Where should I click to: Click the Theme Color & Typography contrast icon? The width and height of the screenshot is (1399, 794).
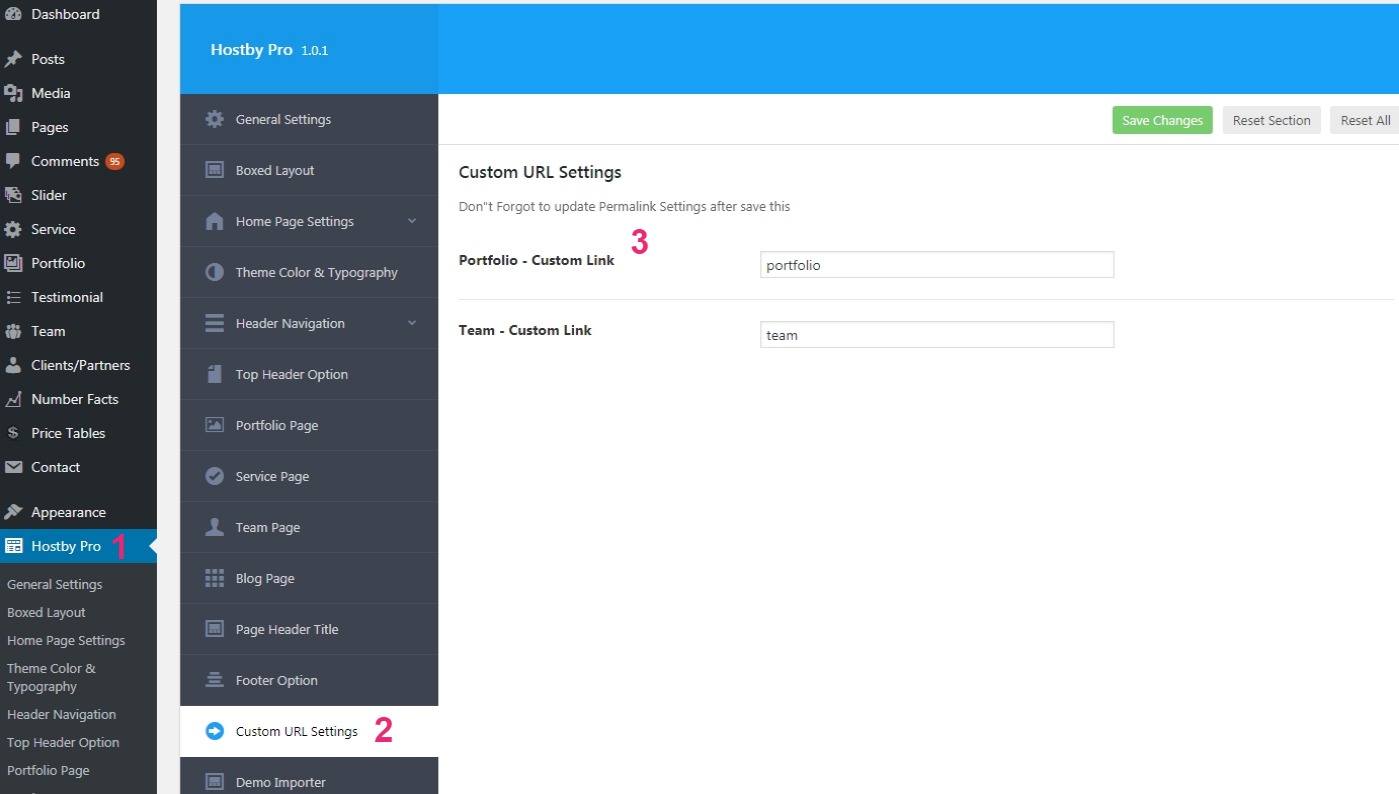point(214,272)
